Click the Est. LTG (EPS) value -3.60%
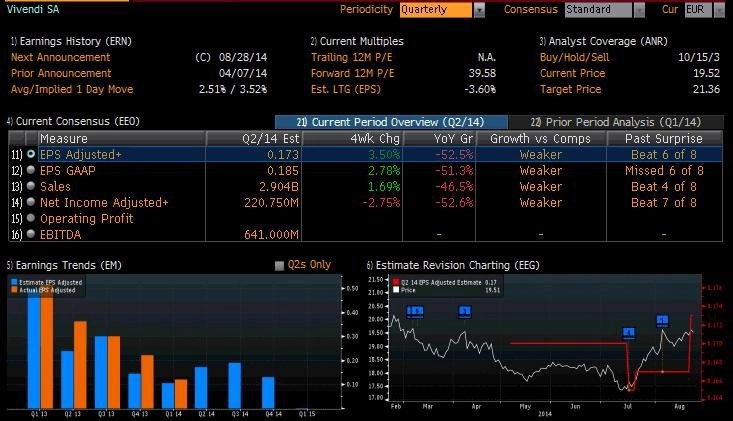Image resolution: width=733 pixels, height=421 pixels. point(480,89)
